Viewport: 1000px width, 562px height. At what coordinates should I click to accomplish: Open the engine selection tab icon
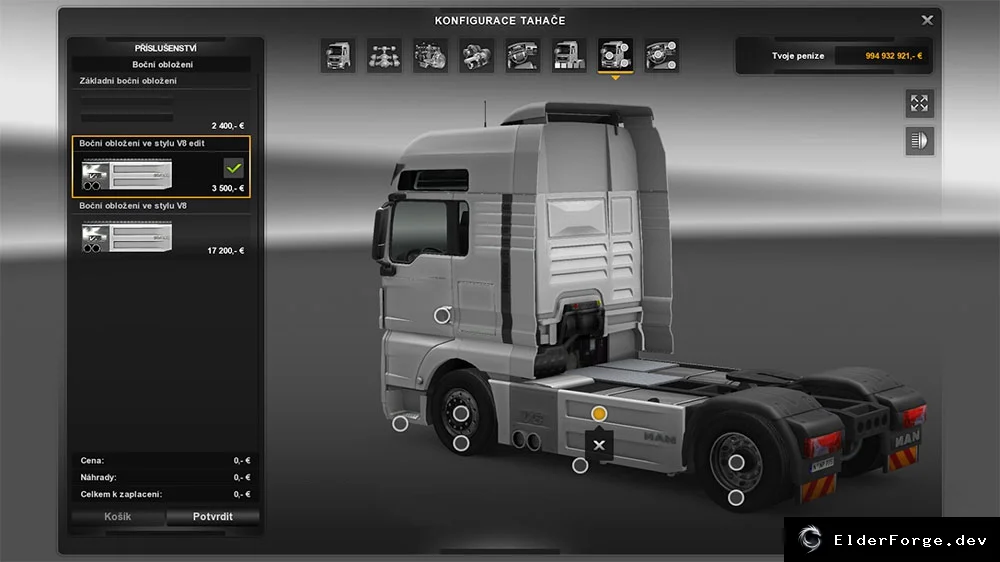[430, 55]
